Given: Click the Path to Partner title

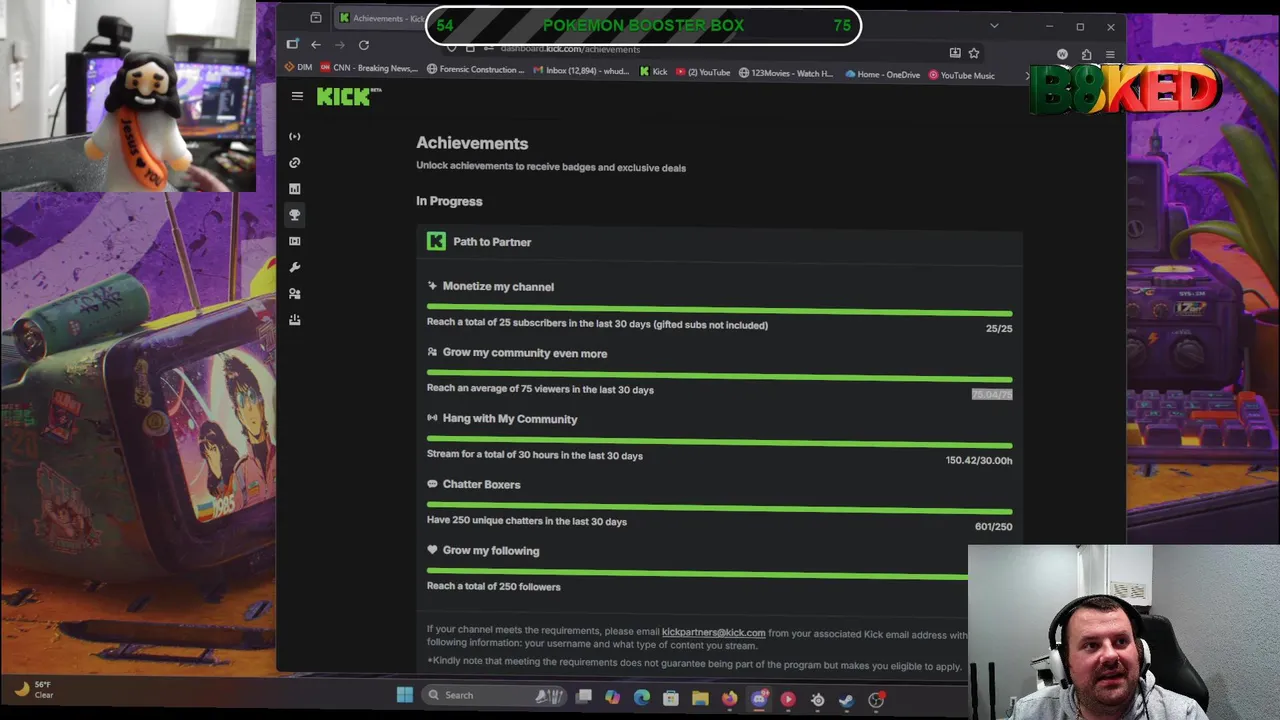Looking at the screenshot, I should (x=492, y=242).
